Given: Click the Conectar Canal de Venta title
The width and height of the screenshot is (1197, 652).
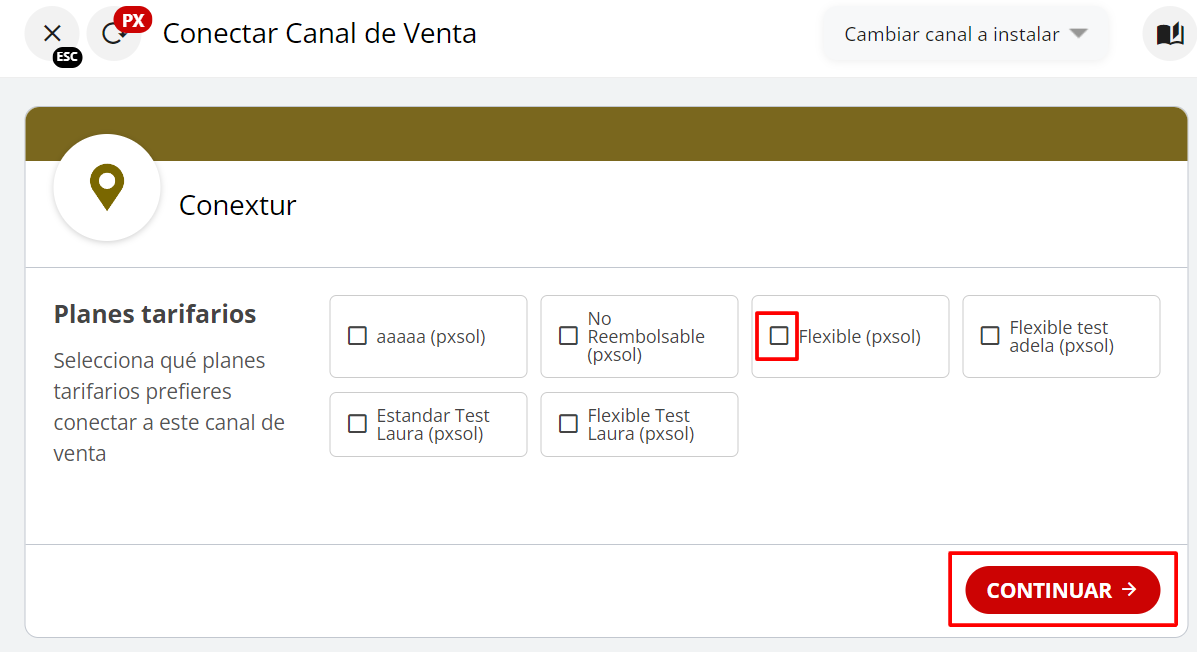Looking at the screenshot, I should click(319, 34).
